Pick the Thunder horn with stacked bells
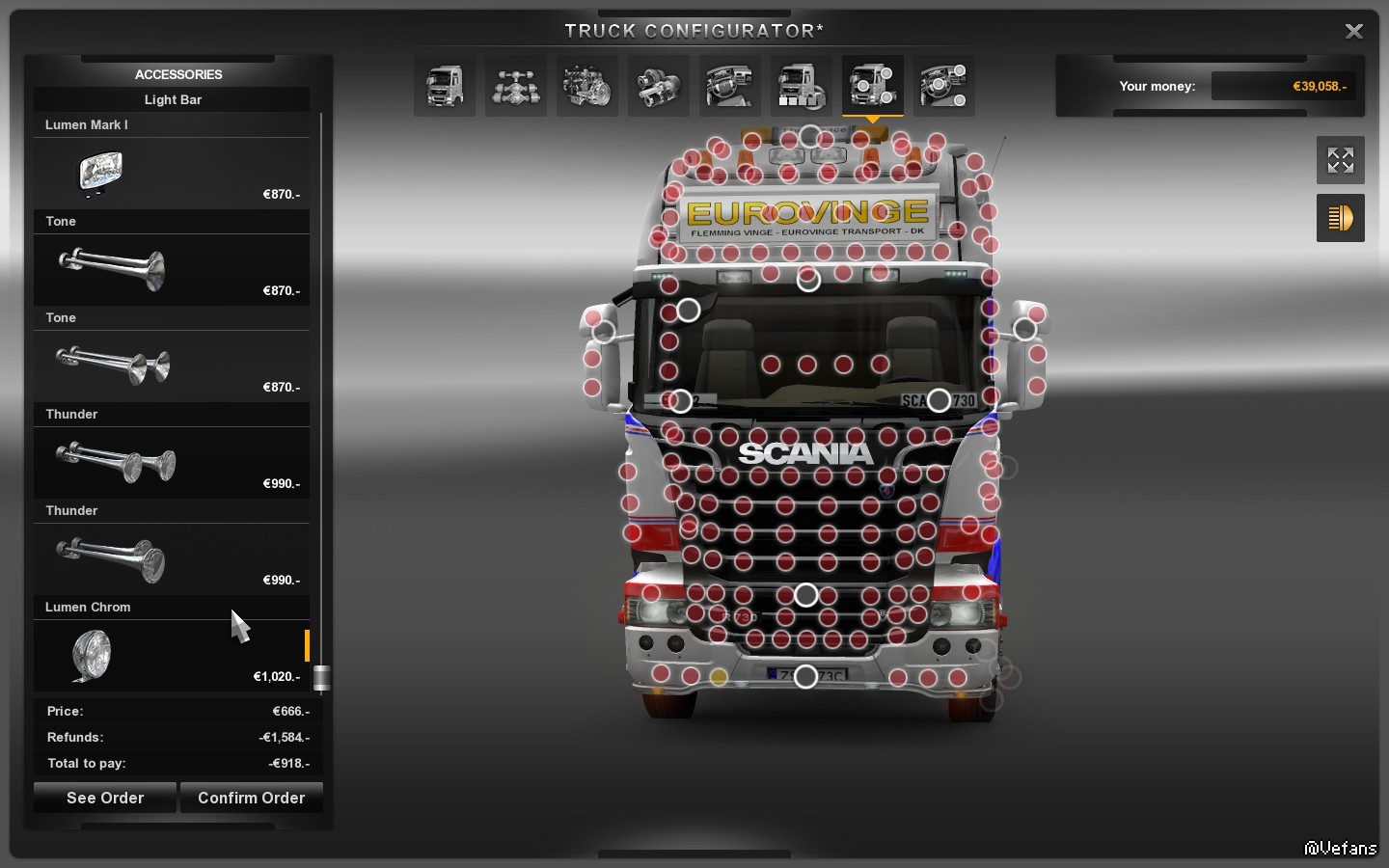The height and width of the screenshot is (868, 1389). (111, 559)
